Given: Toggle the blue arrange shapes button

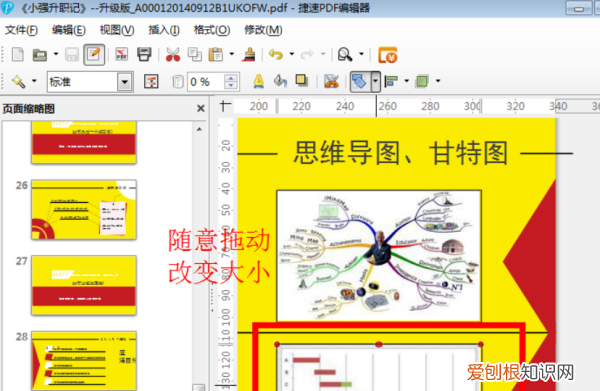Looking at the screenshot, I should coord(360,81).
